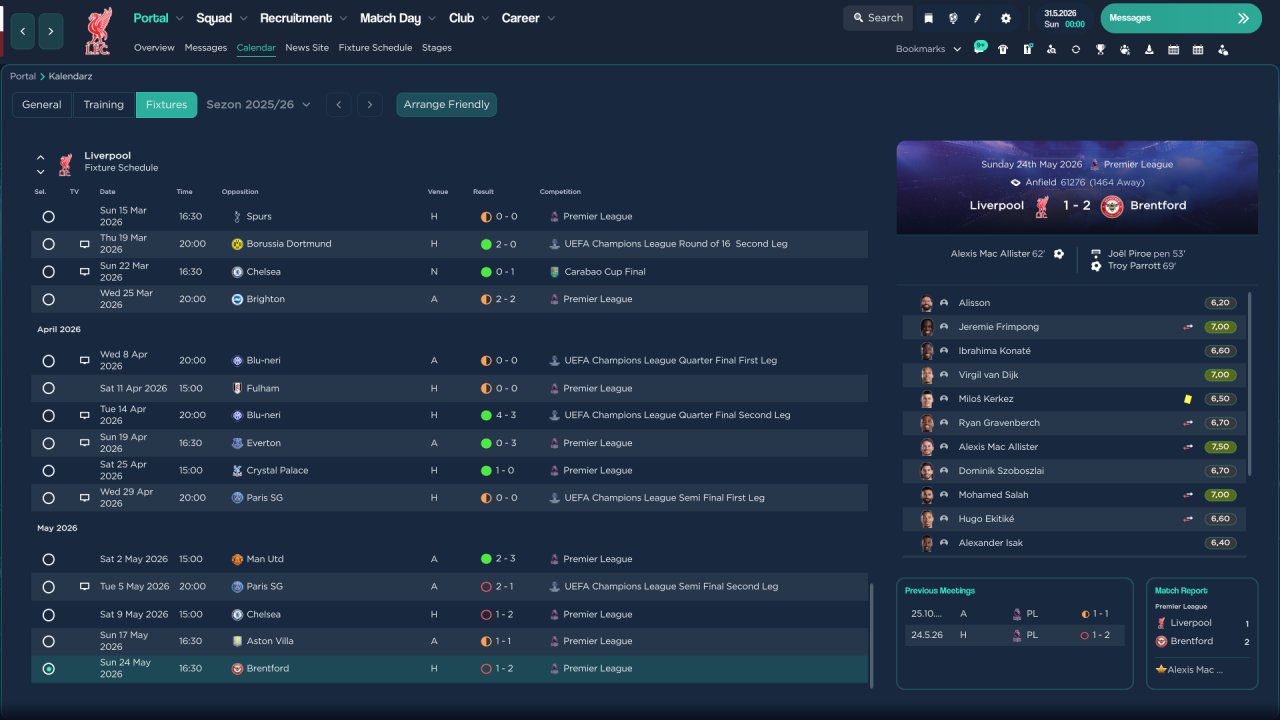Open the Stages subtab
Screen dimensions: 1280x720
(437, 48)
